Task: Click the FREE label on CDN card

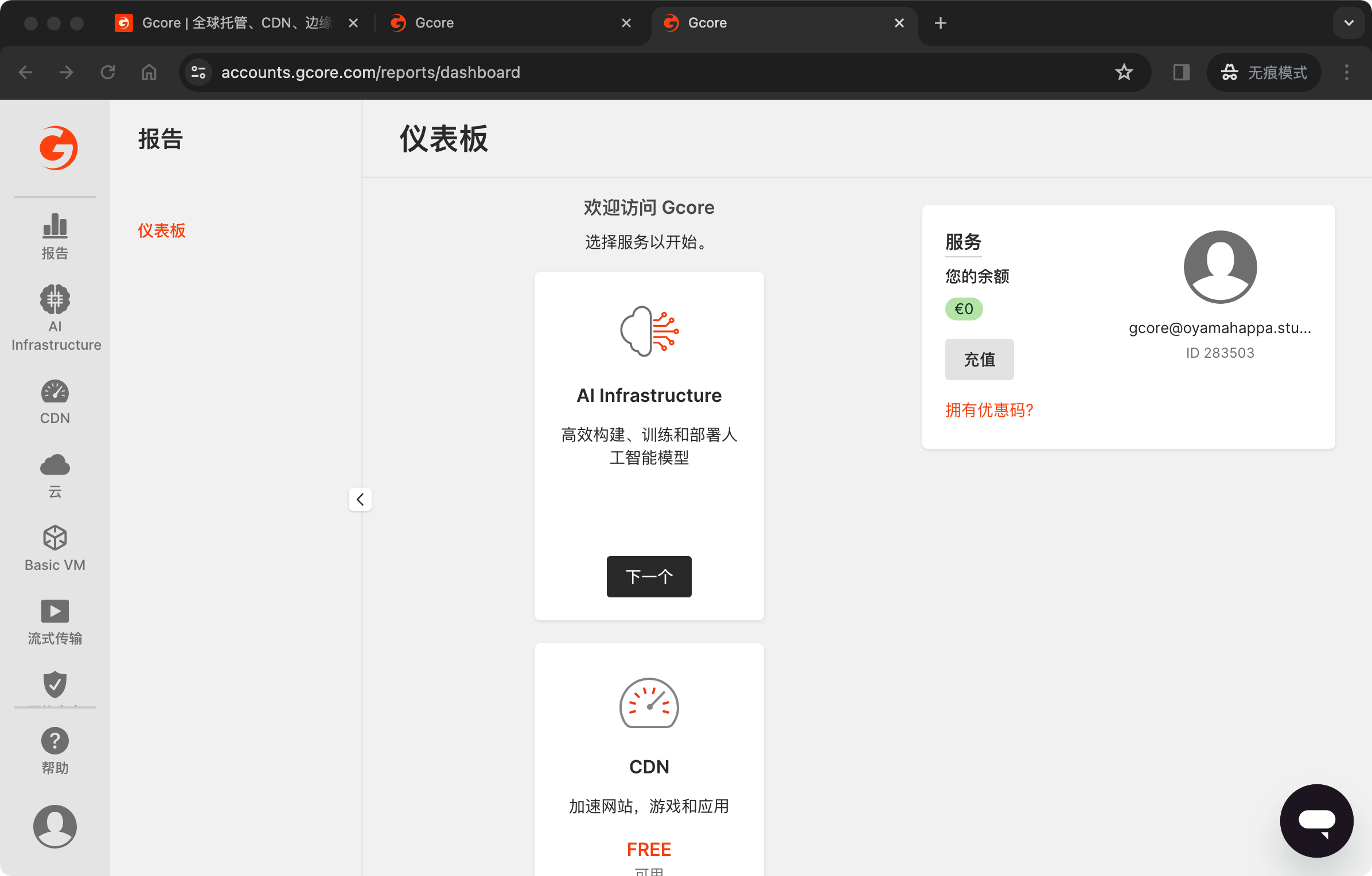Action: pyautogui.click(x=649, y=849)
